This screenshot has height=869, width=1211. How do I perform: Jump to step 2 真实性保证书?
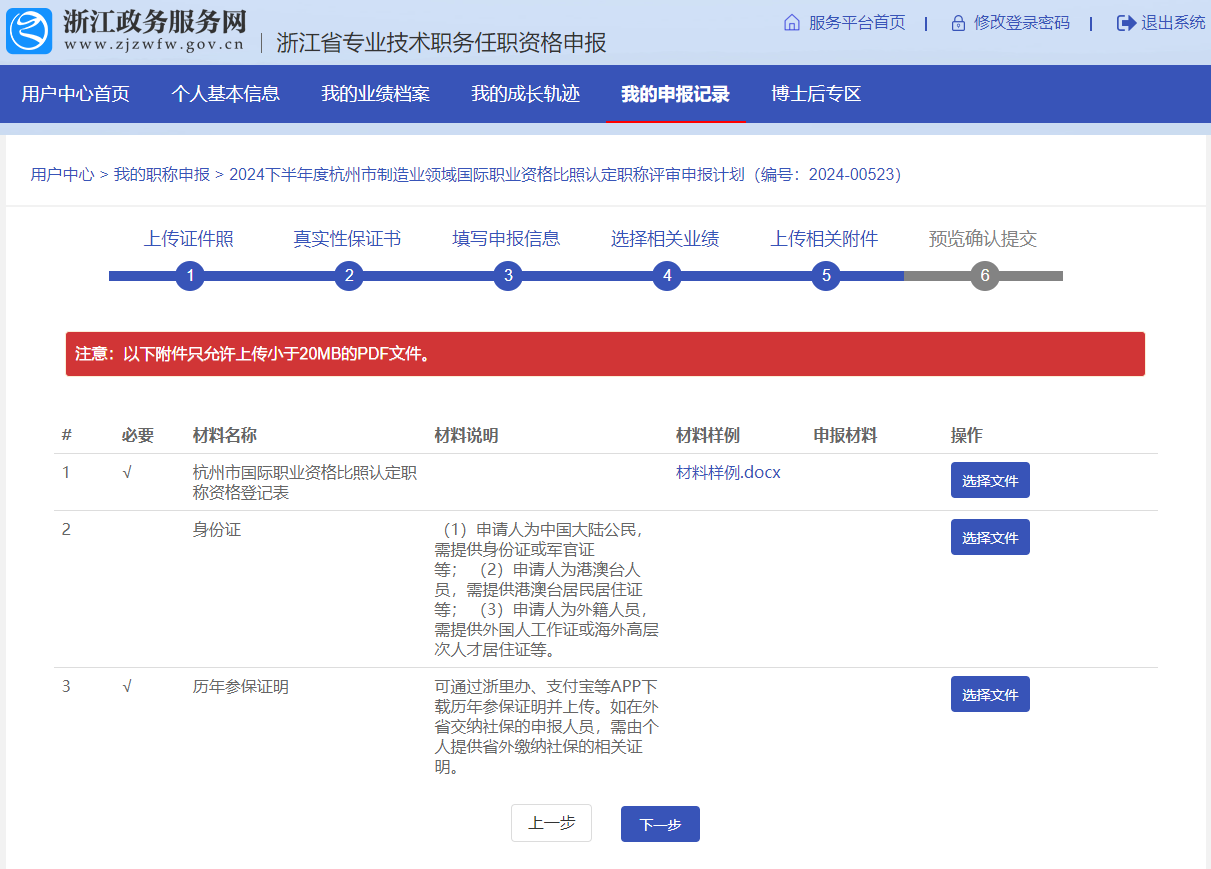click(x=348, y=276)
